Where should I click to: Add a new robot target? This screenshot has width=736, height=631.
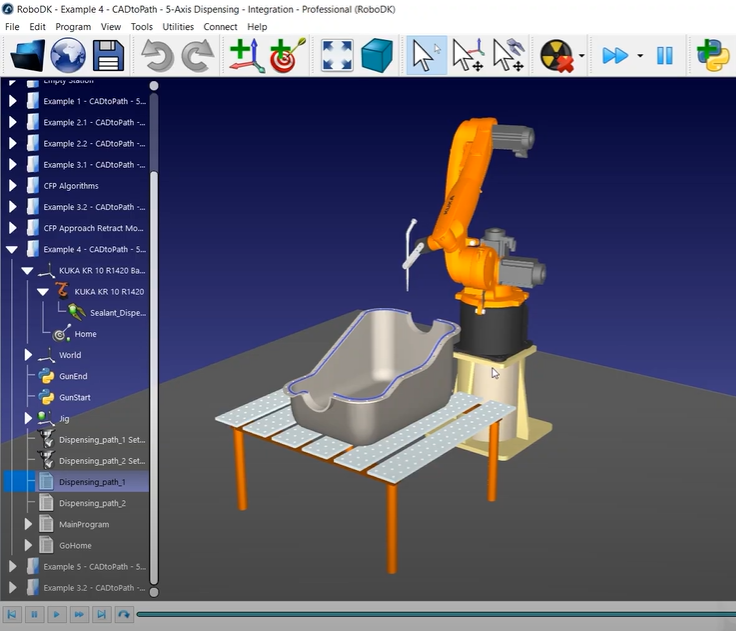[x=285, y=56]
